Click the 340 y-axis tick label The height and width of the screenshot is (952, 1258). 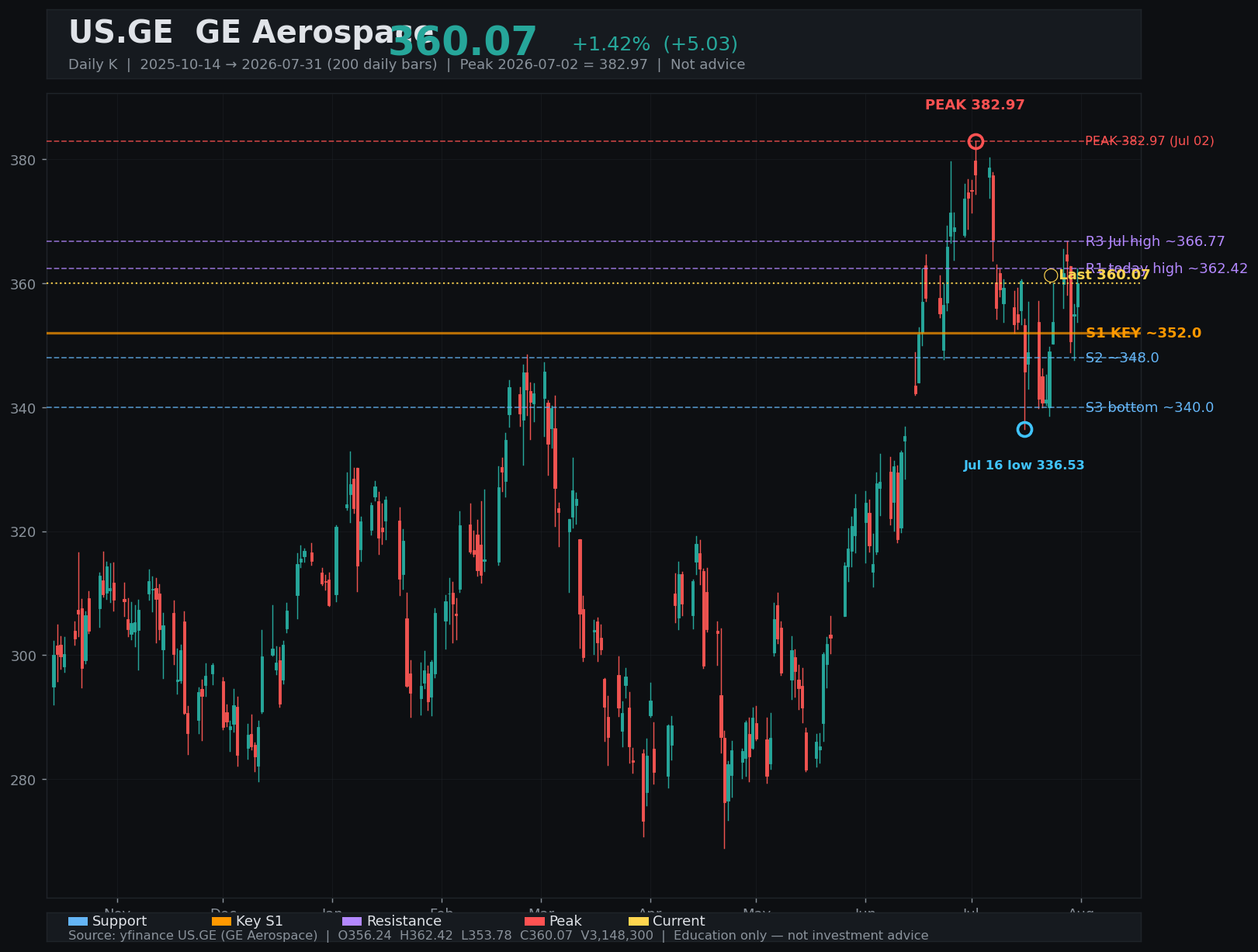click(x=23, y=407)
